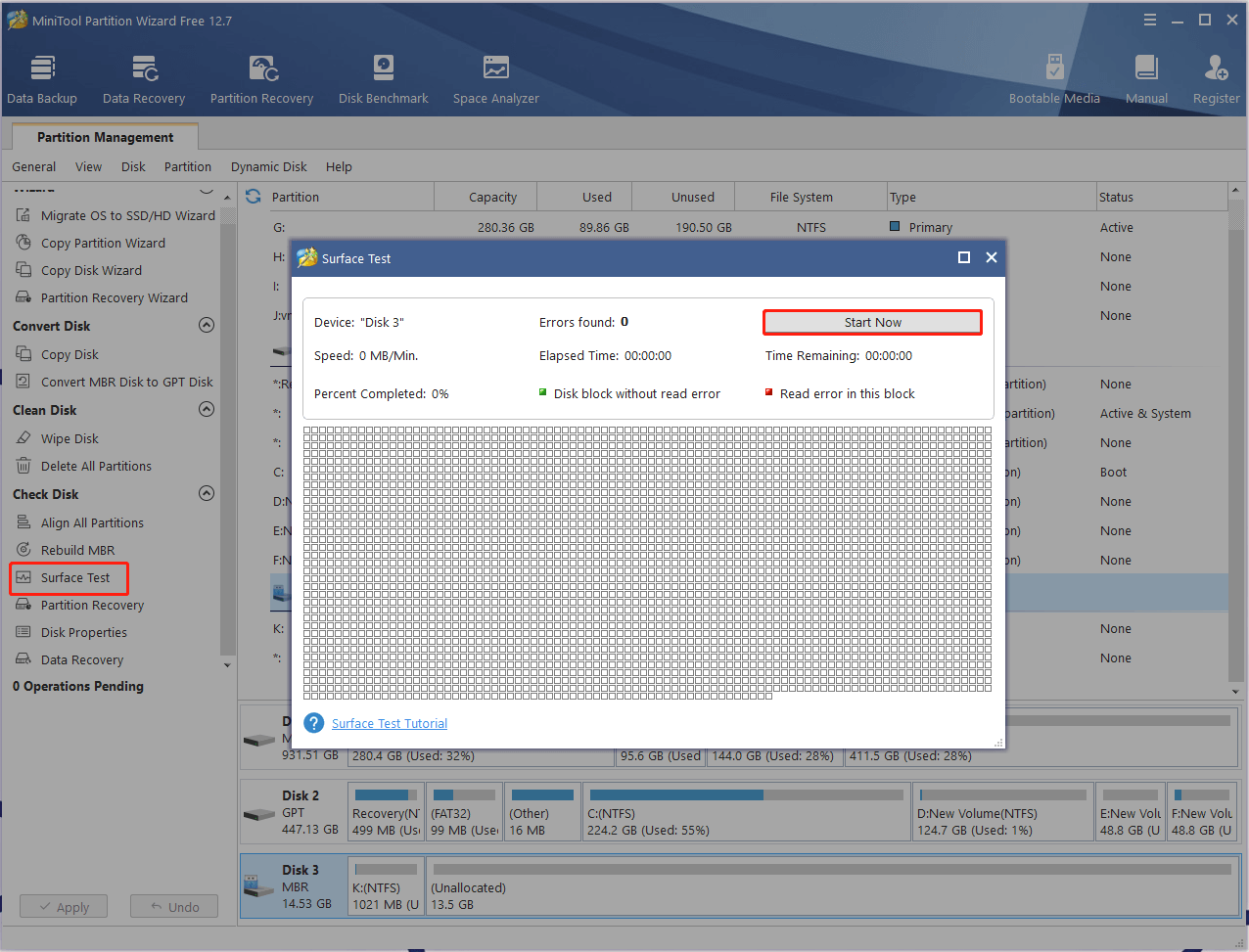Choose Wipe Disk

[58, 438]
